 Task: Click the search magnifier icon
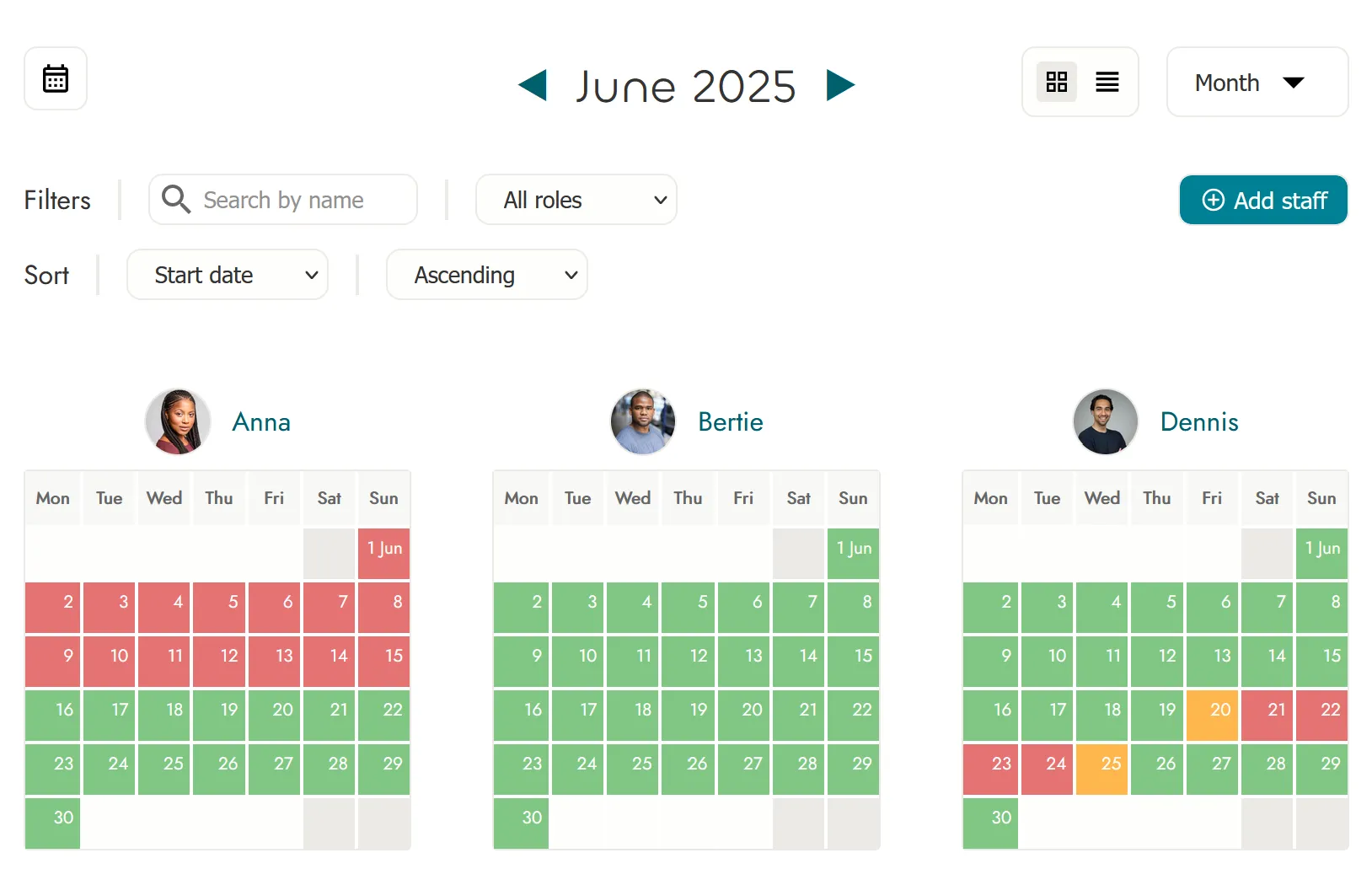tap(176, 200)
